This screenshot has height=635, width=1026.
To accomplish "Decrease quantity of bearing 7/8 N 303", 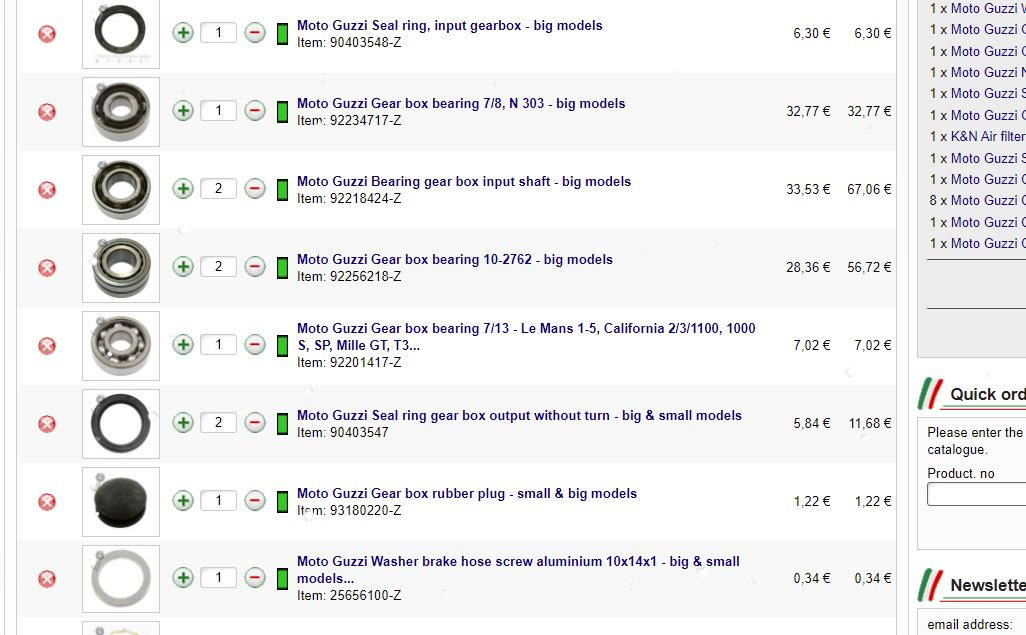I will (x=255, y=111).
